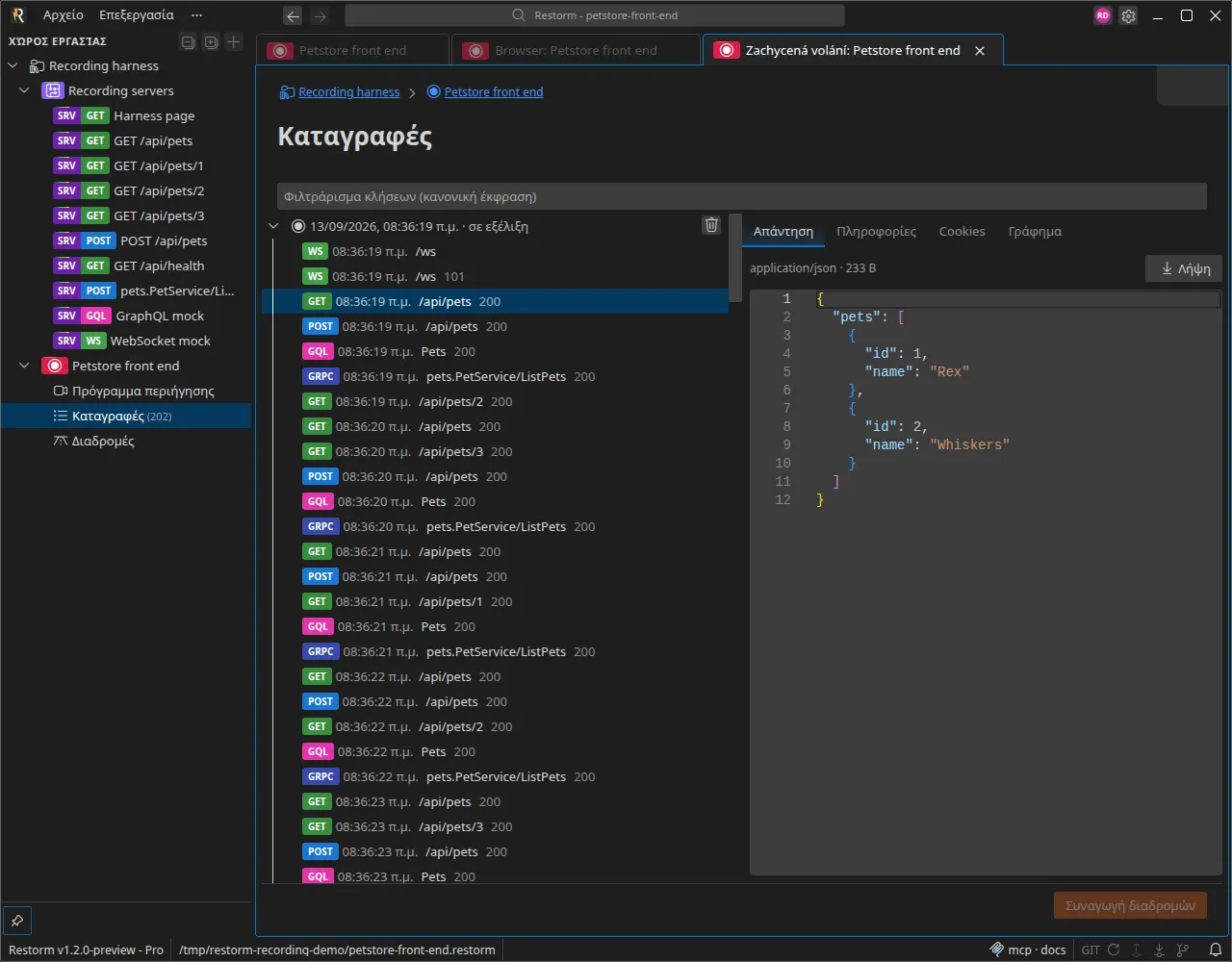Switch to Browser: Petstore front end tab
Image resolution: width=1232 pixels, height=962 pixels.
point(576,51)
